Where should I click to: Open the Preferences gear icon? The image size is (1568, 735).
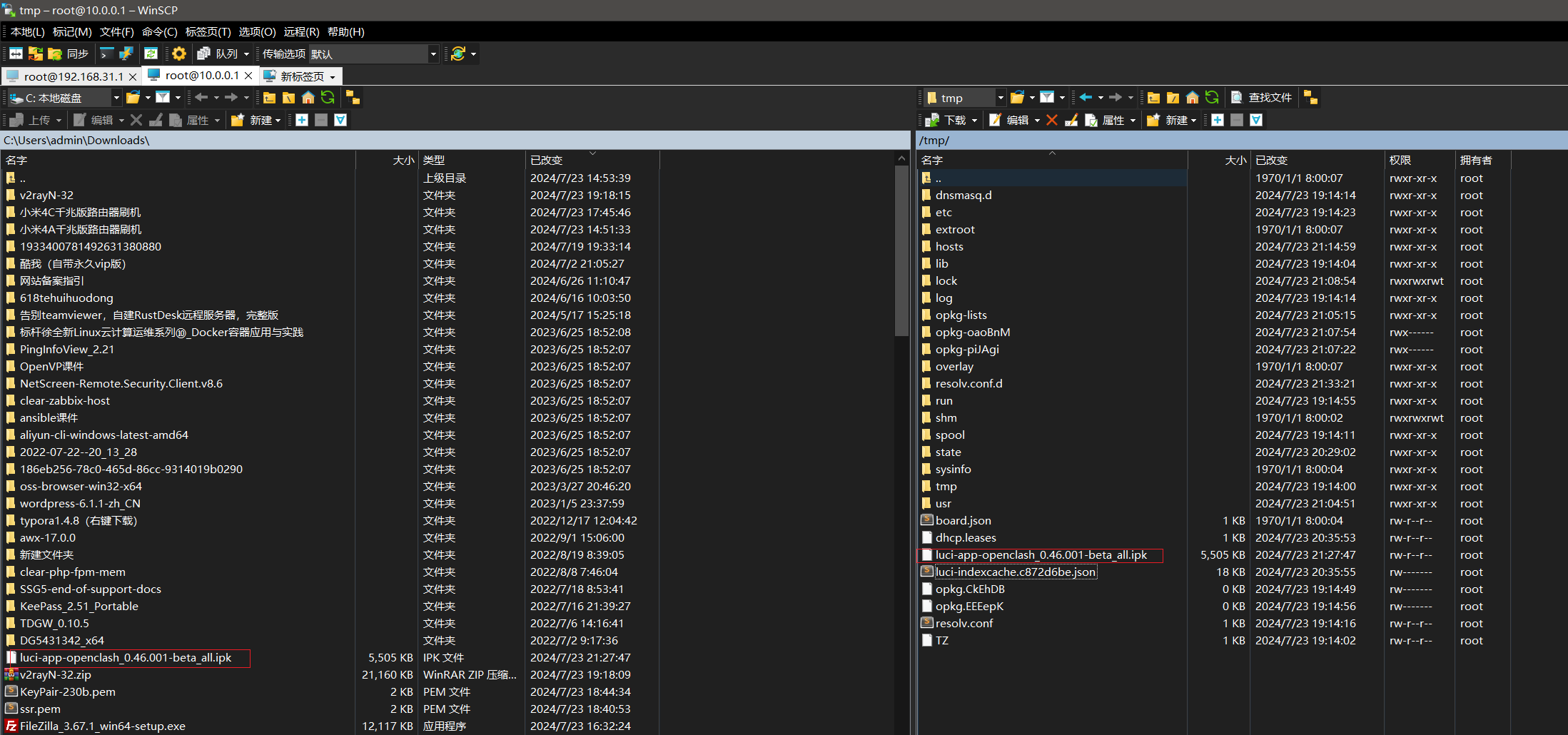[179, 54]
